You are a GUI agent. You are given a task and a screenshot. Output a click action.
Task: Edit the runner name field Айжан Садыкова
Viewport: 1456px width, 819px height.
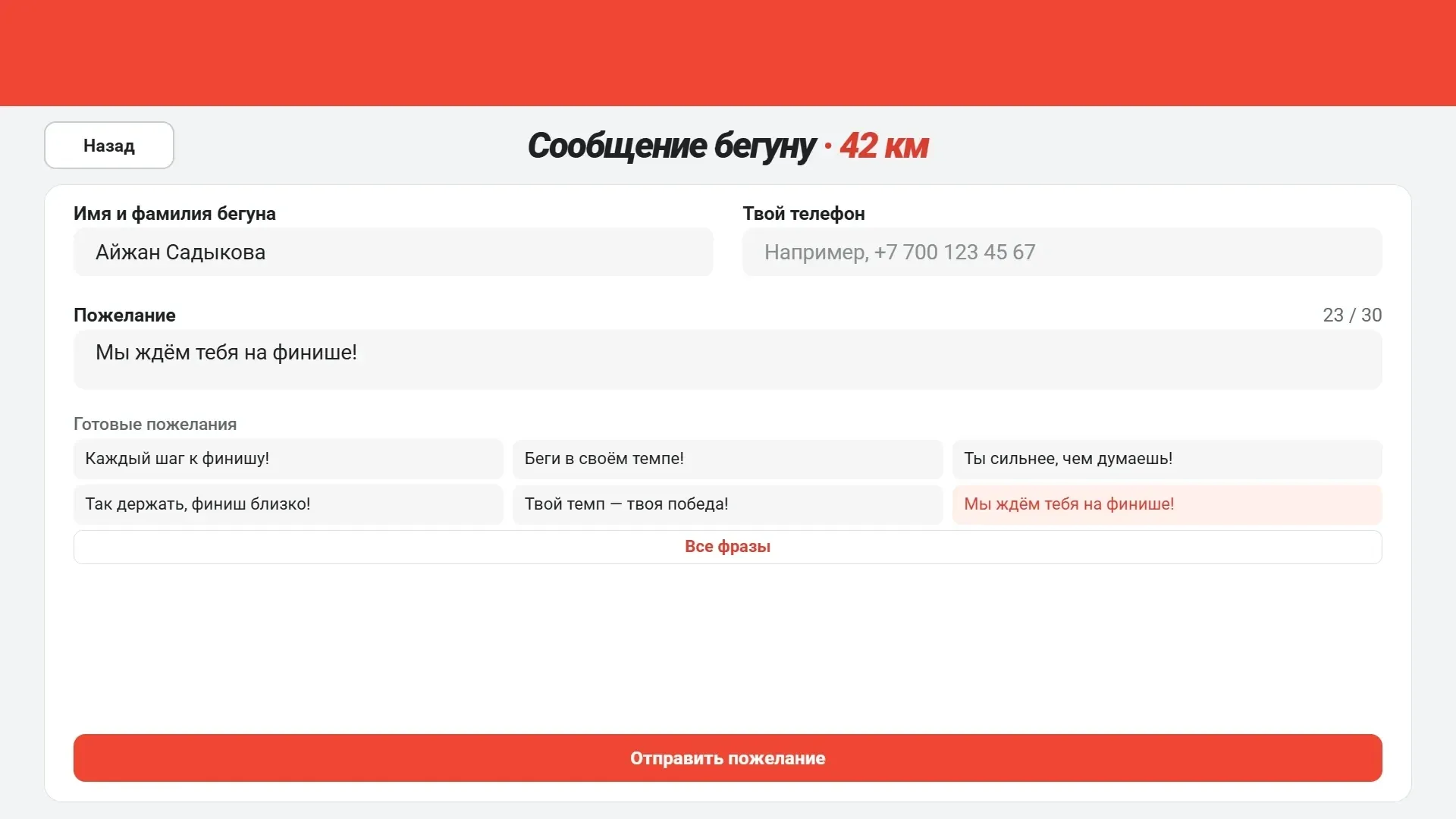[393, 252]
